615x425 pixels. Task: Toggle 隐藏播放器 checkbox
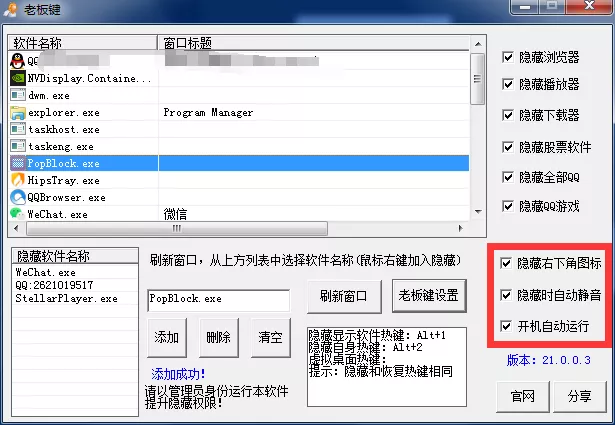[508, 84]
